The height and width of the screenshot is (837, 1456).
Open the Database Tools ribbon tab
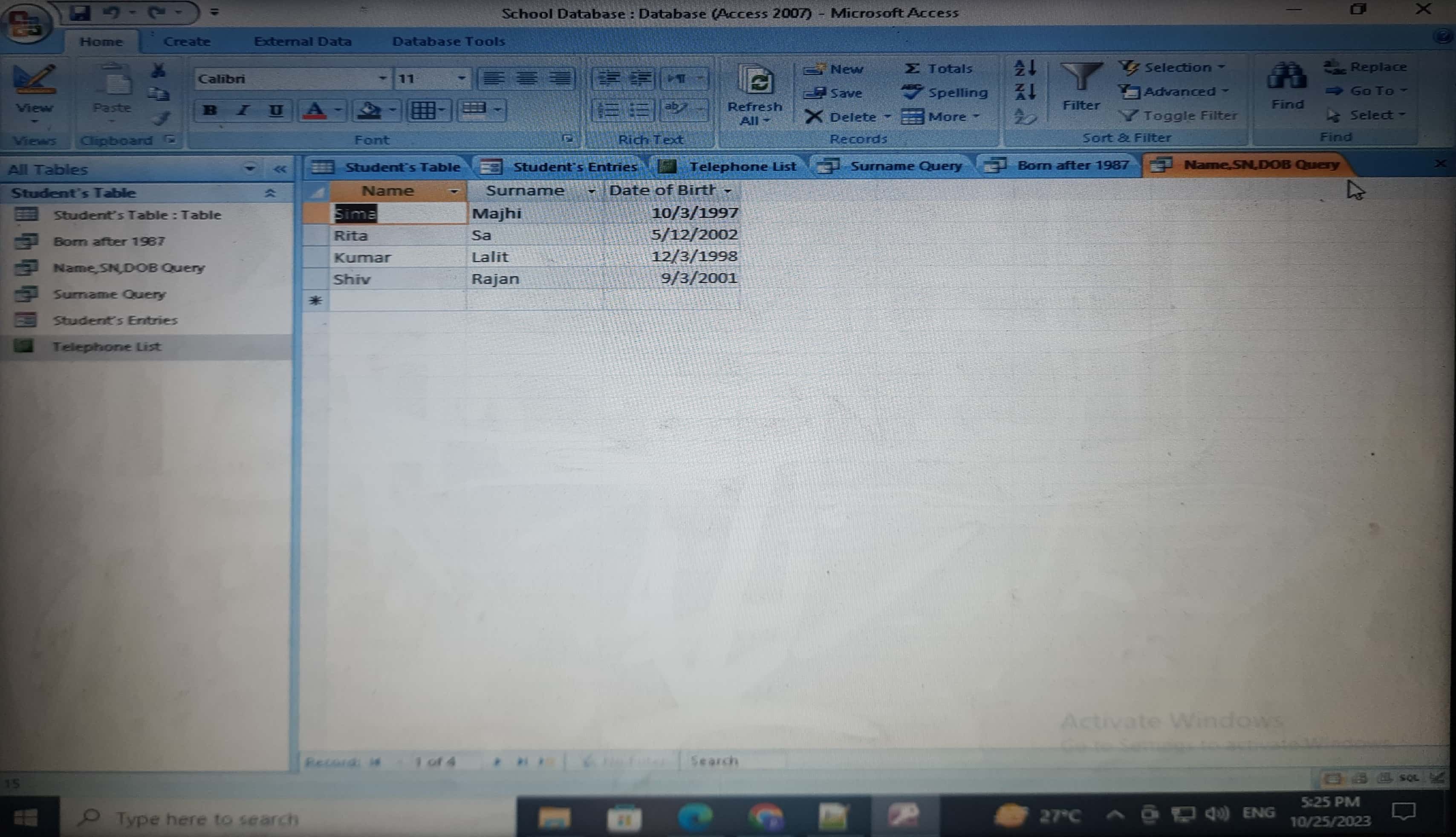tap(448, 41)
